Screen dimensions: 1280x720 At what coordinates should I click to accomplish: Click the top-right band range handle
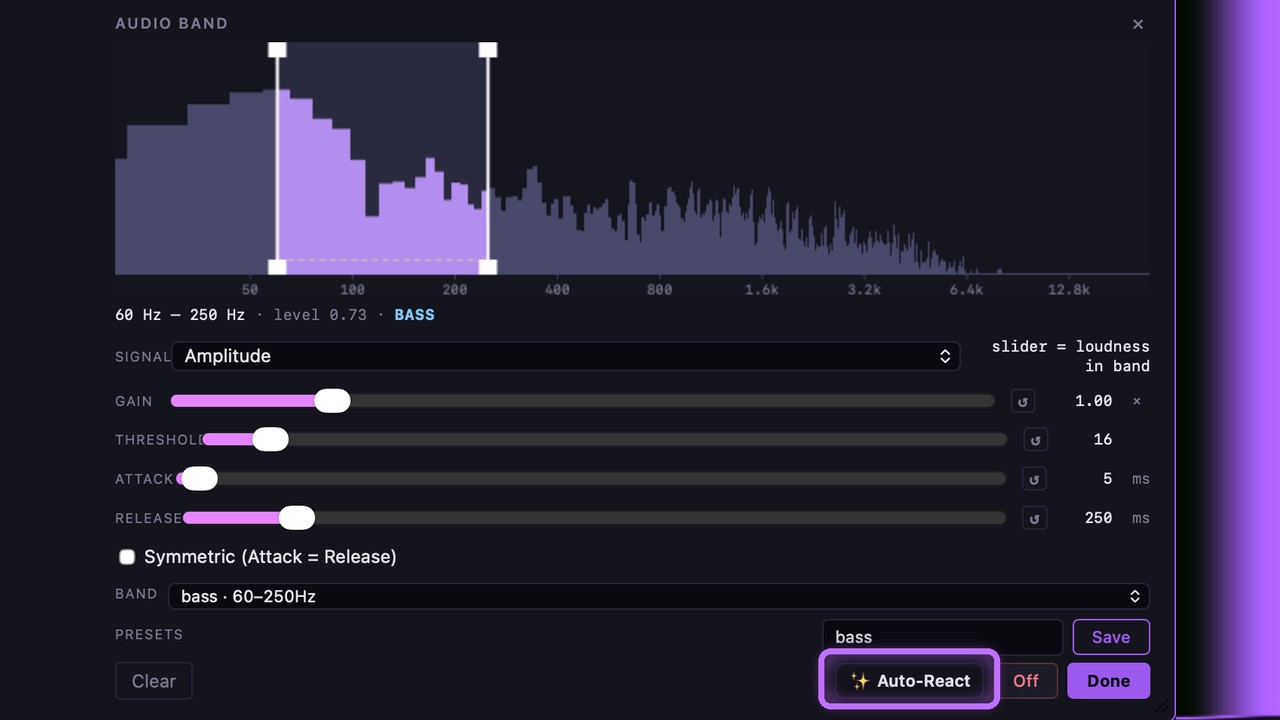[x=488, y=50]
